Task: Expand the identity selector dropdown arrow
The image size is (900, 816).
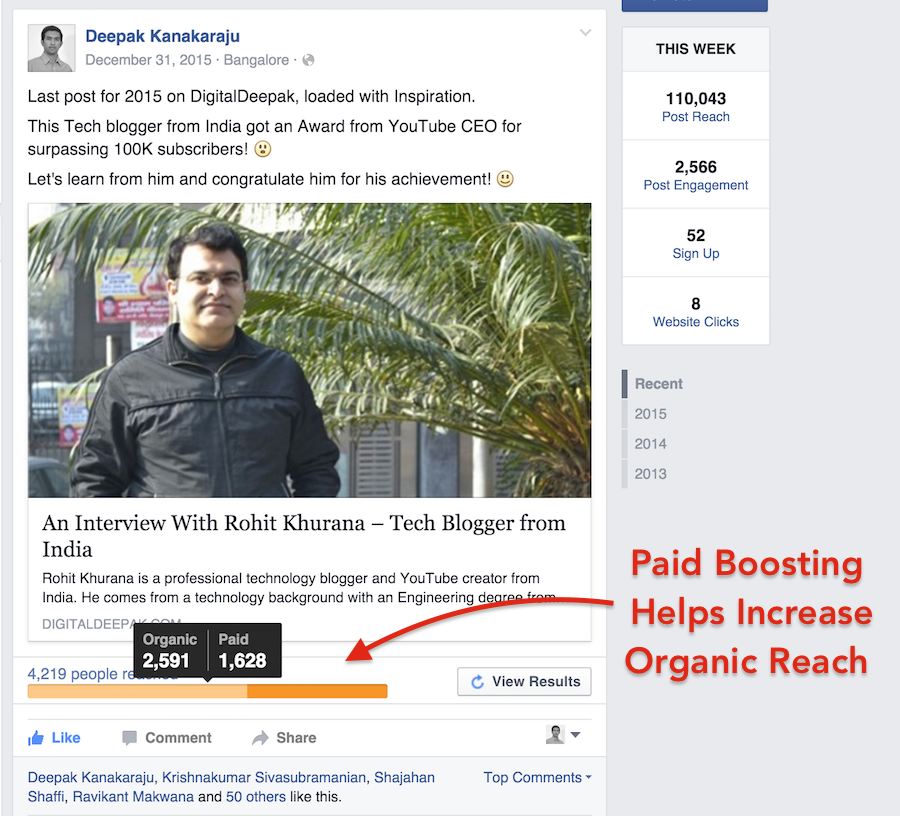Action: (575, 735)
